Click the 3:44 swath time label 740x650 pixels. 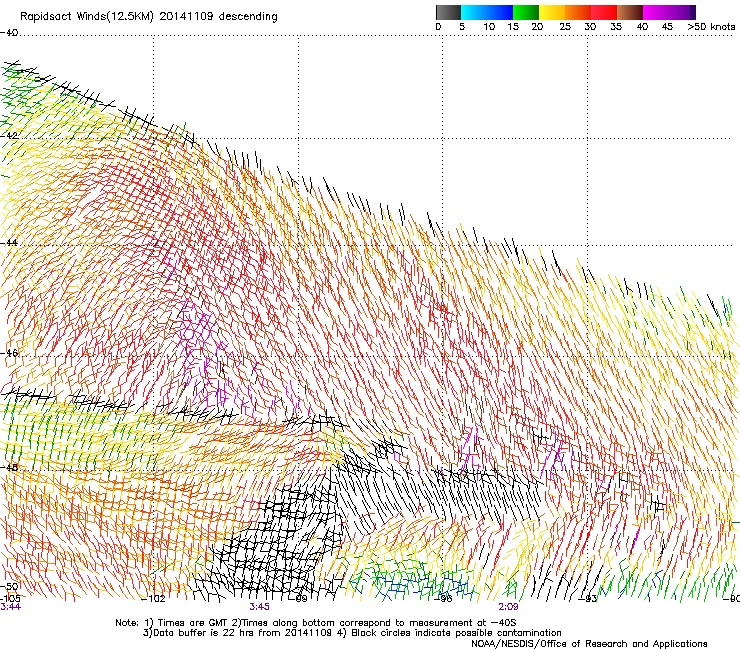coord(10,607)
